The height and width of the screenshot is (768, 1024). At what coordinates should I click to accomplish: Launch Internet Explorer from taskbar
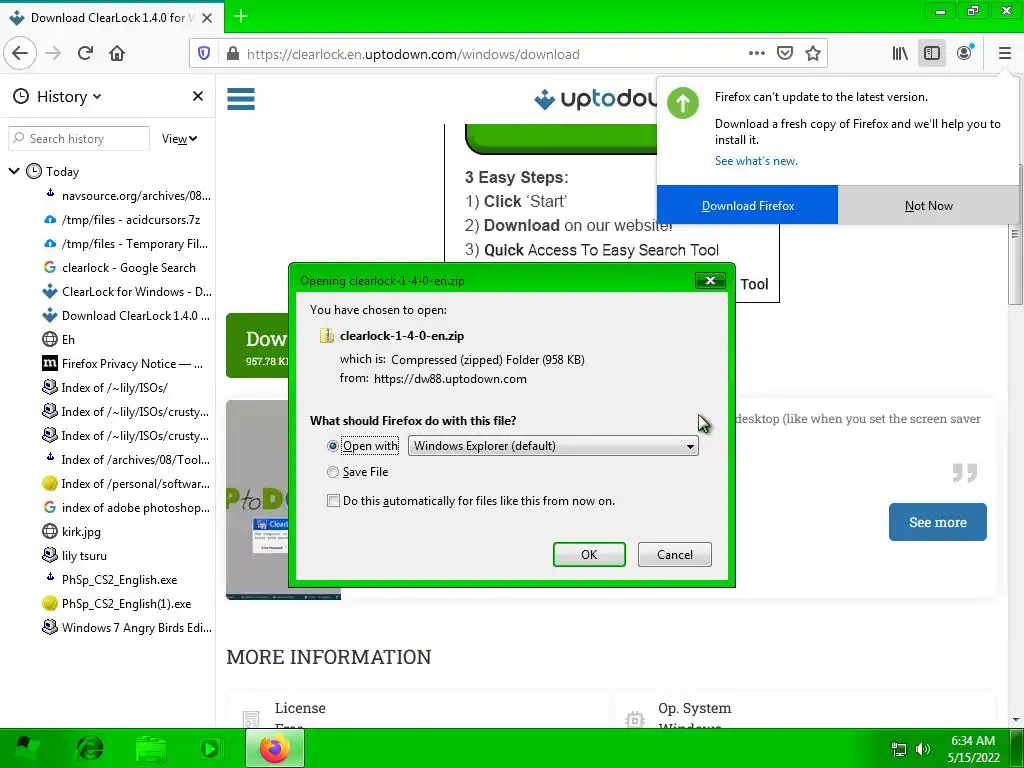tap(90, 748)
